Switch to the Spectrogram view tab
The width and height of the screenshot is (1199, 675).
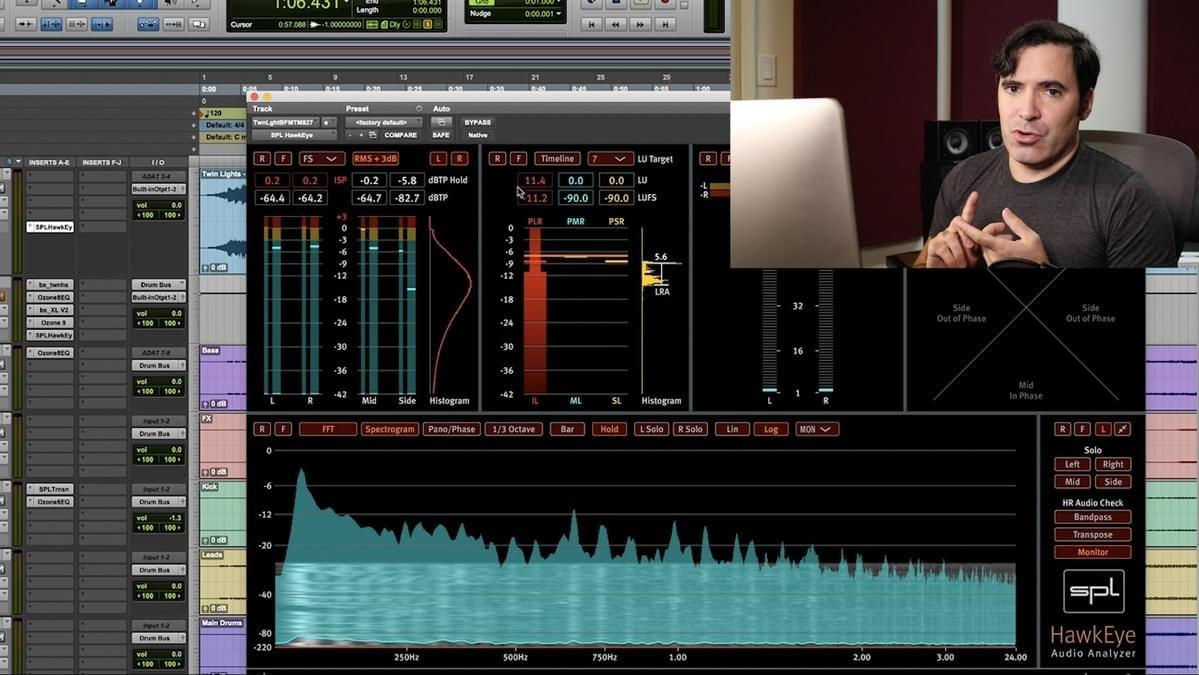pos(390,429)
